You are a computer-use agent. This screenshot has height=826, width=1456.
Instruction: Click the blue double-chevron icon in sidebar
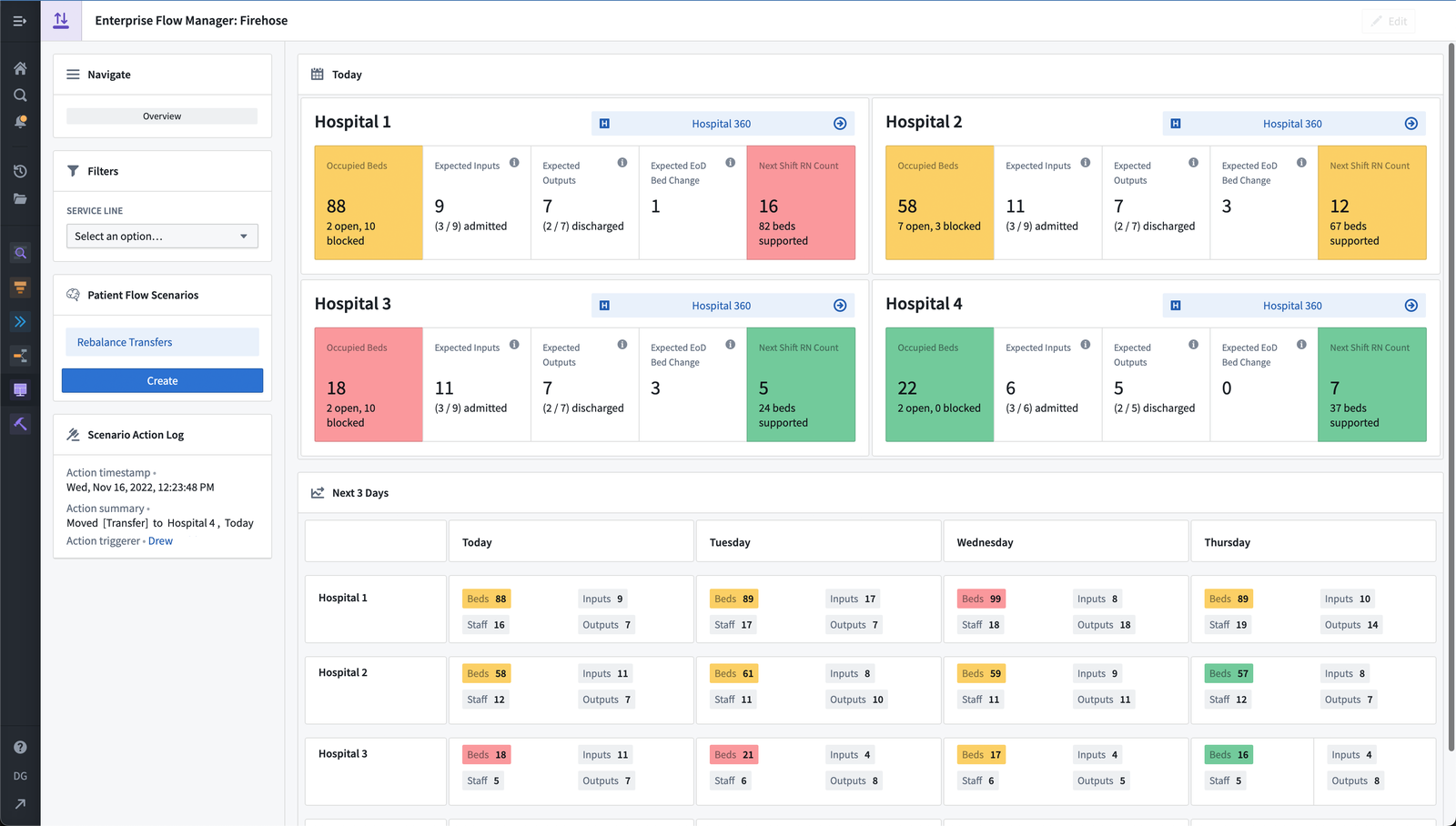(x=20, y=321)
